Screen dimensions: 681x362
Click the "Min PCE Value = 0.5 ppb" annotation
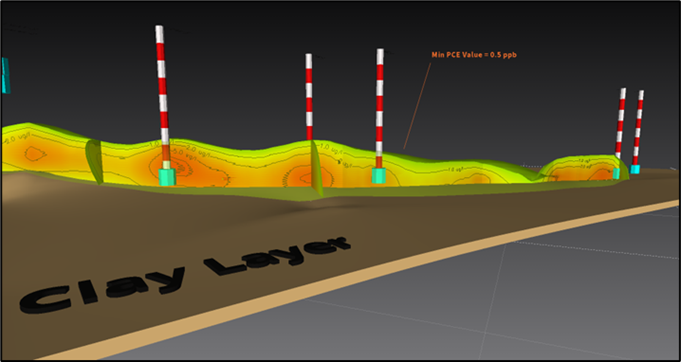pos(474,55)
